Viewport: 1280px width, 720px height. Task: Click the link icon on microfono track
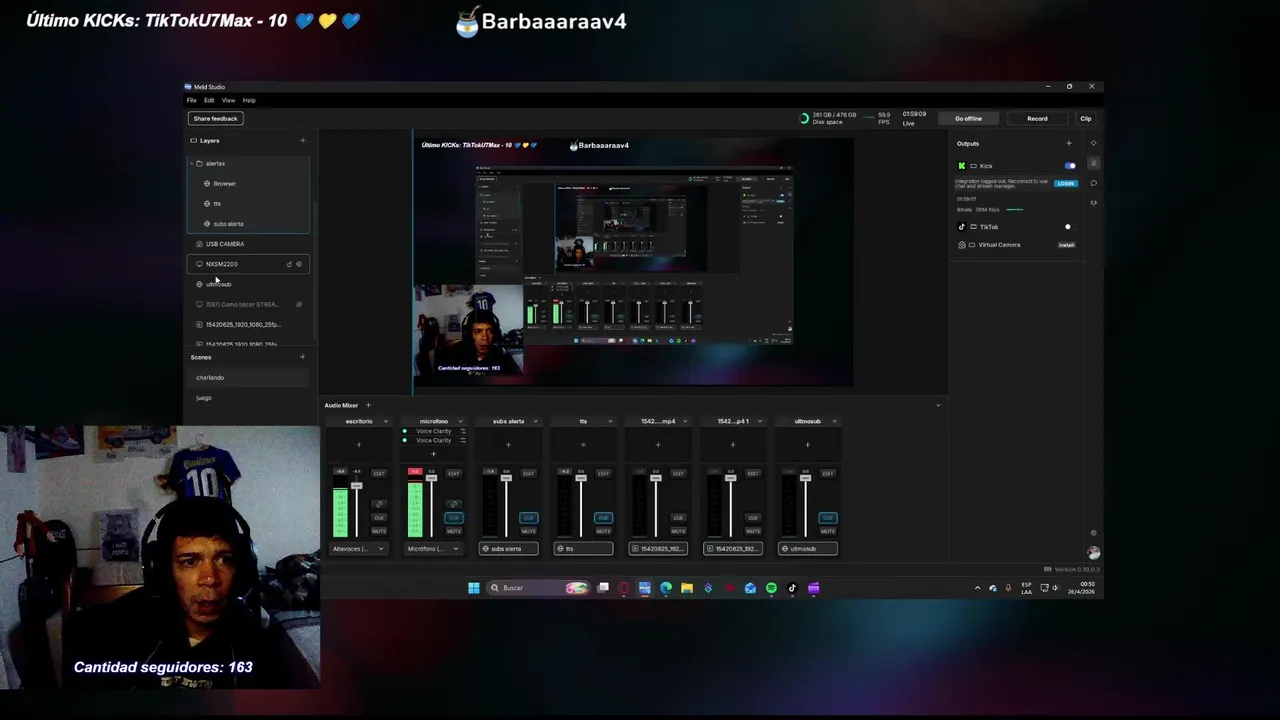pyautogui.click(x=454, y=504)
